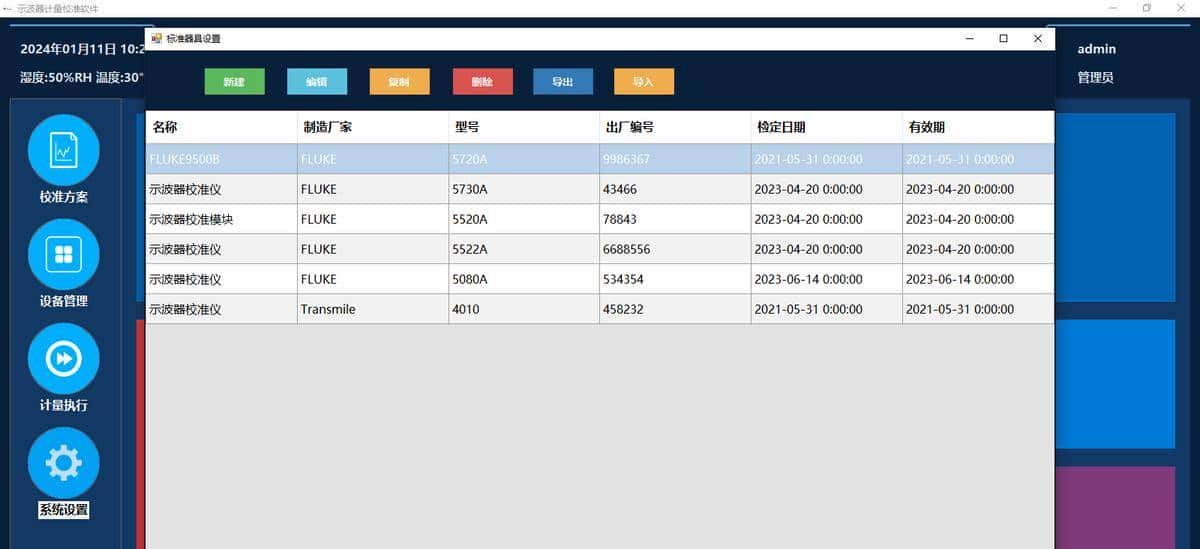
Task: Click the 标准器具设置 dialog title icon
Action: (x=156, y=38)
